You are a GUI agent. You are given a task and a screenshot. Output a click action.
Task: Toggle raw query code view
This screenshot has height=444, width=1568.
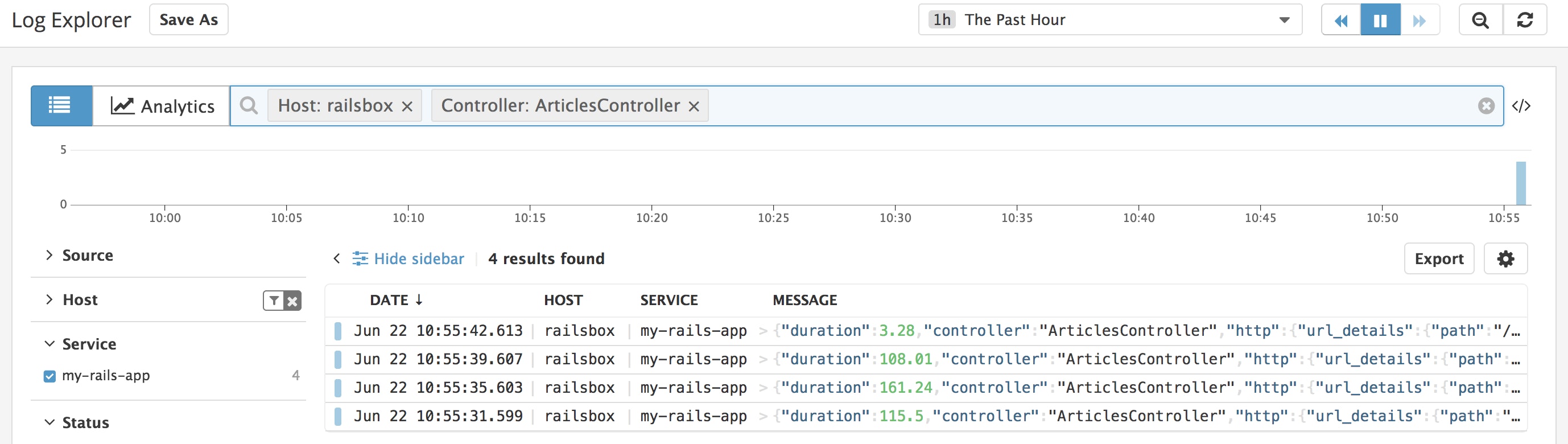(x=1521, y=106)
